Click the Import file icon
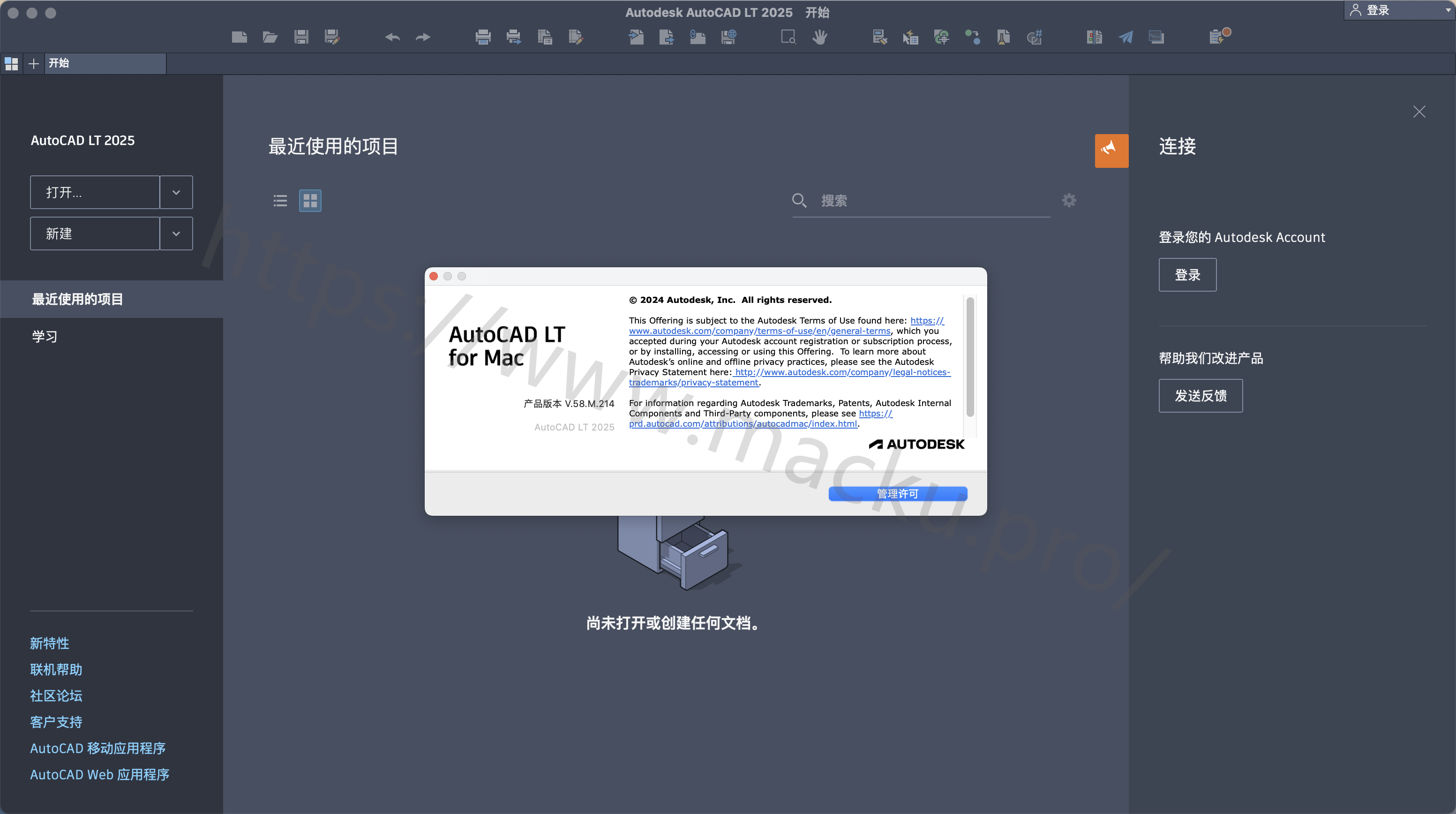1456x814 pixels. 636,38
